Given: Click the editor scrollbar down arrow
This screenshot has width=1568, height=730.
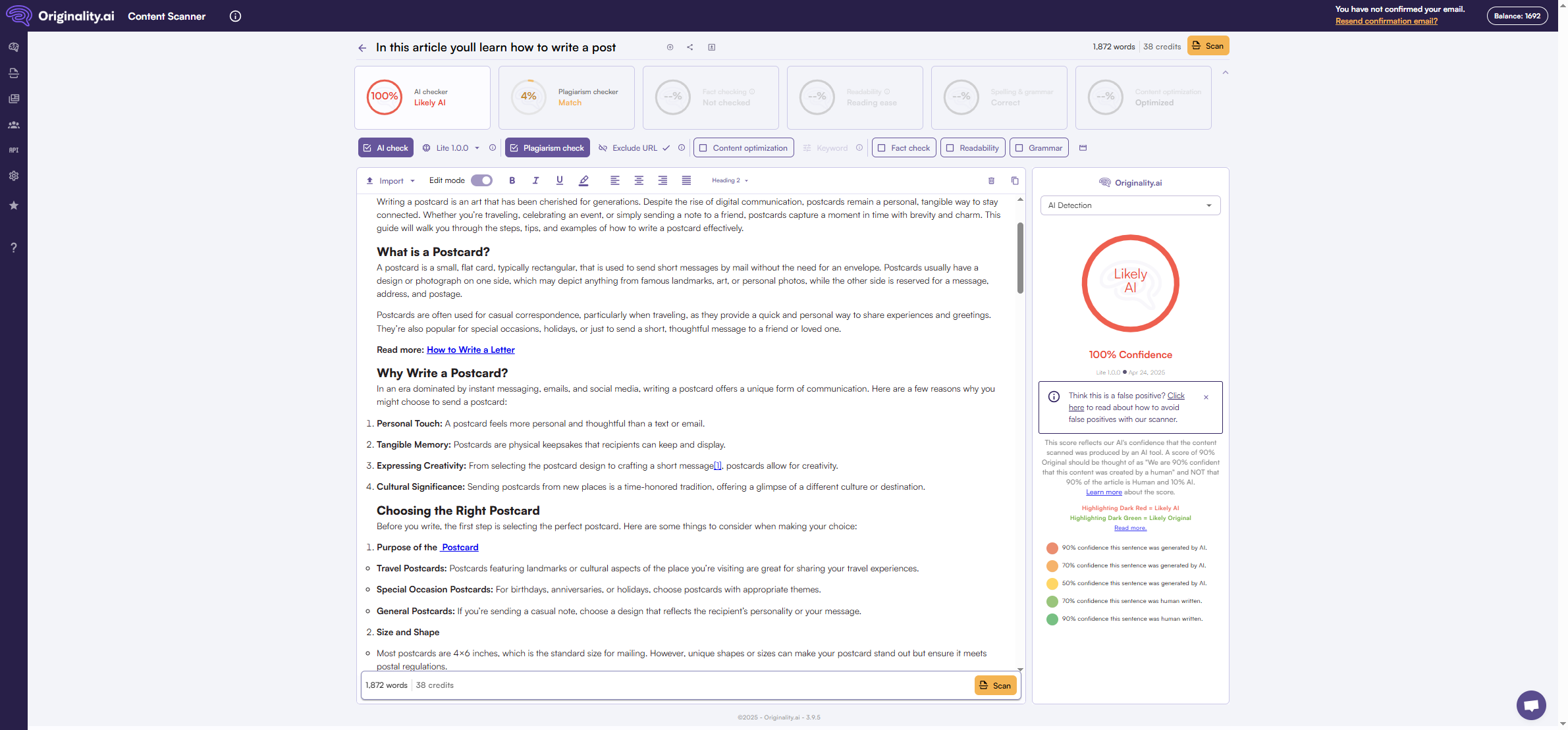Looking at the screenshot, I should coord(1020,669).
